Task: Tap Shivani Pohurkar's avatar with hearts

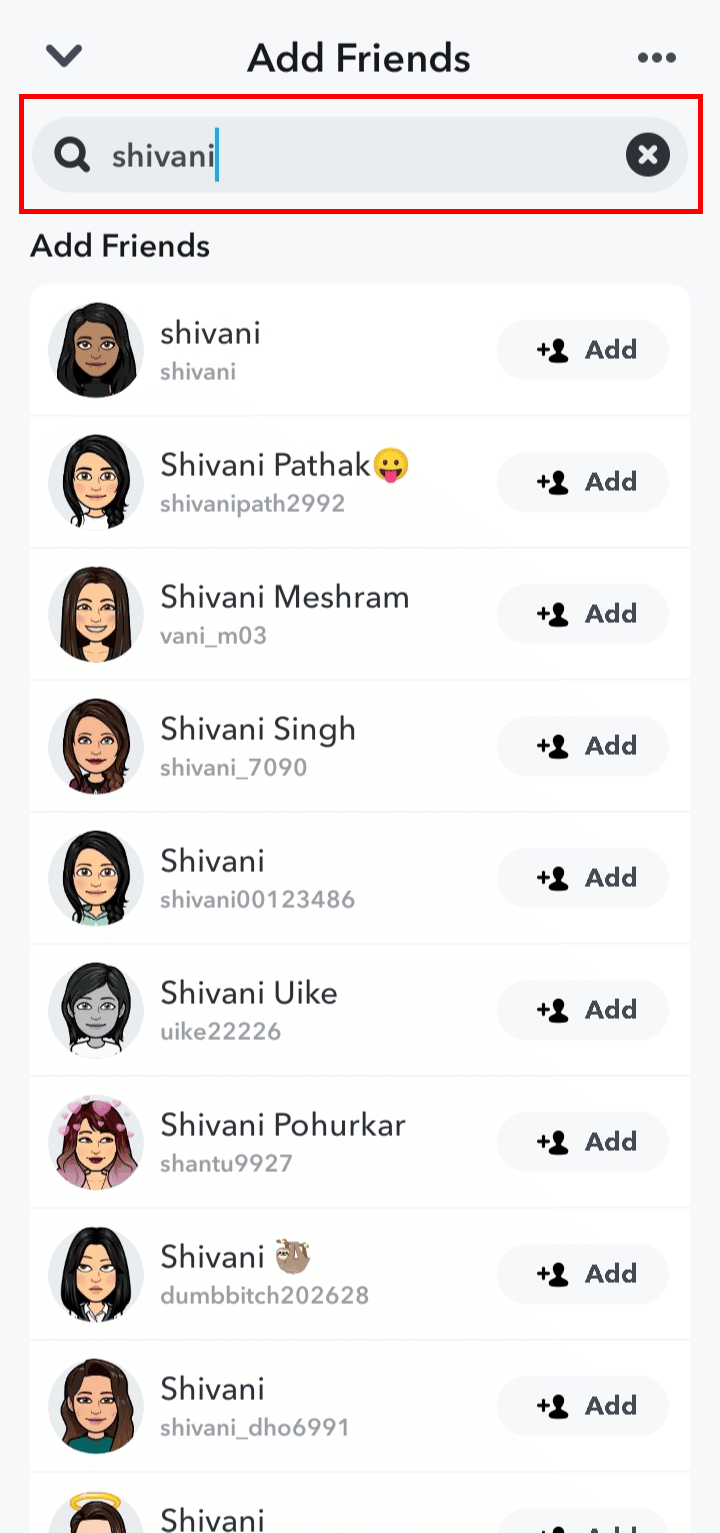Action: coord(96,1142)
